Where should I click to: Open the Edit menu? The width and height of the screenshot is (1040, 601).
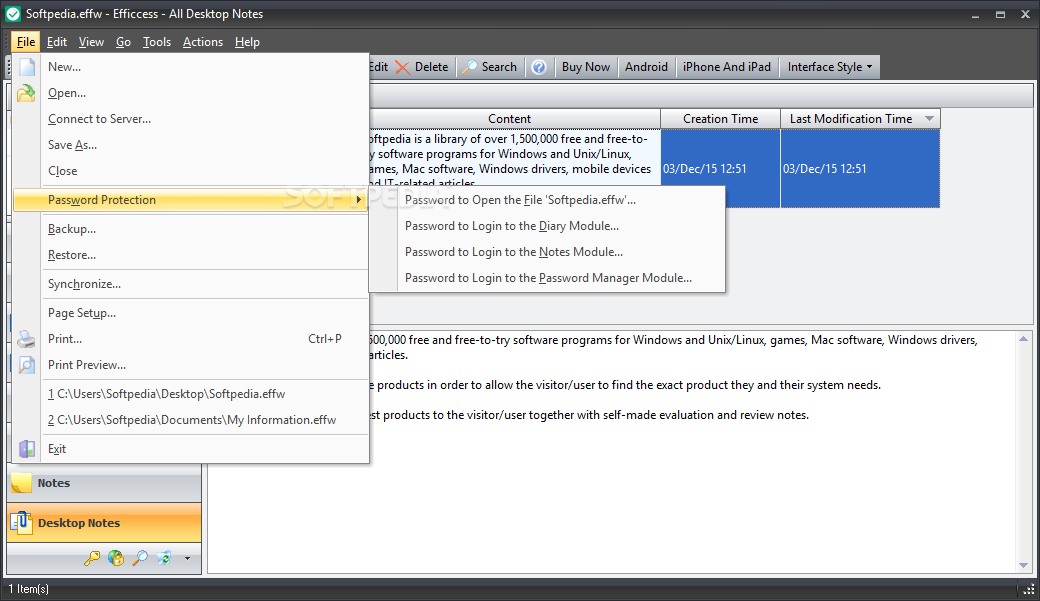click(57, 42)
